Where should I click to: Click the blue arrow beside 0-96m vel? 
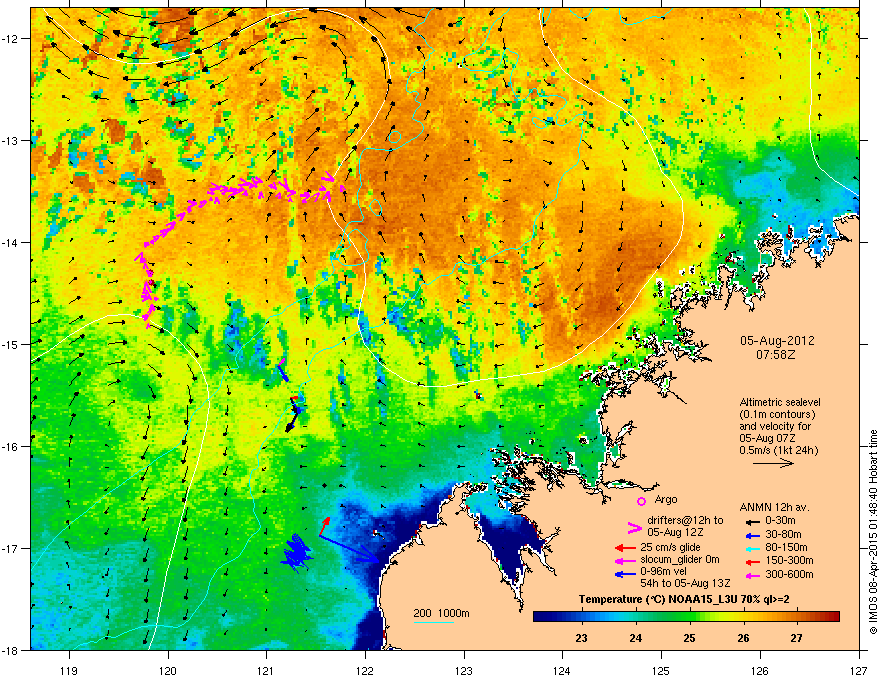pos(625,574)
